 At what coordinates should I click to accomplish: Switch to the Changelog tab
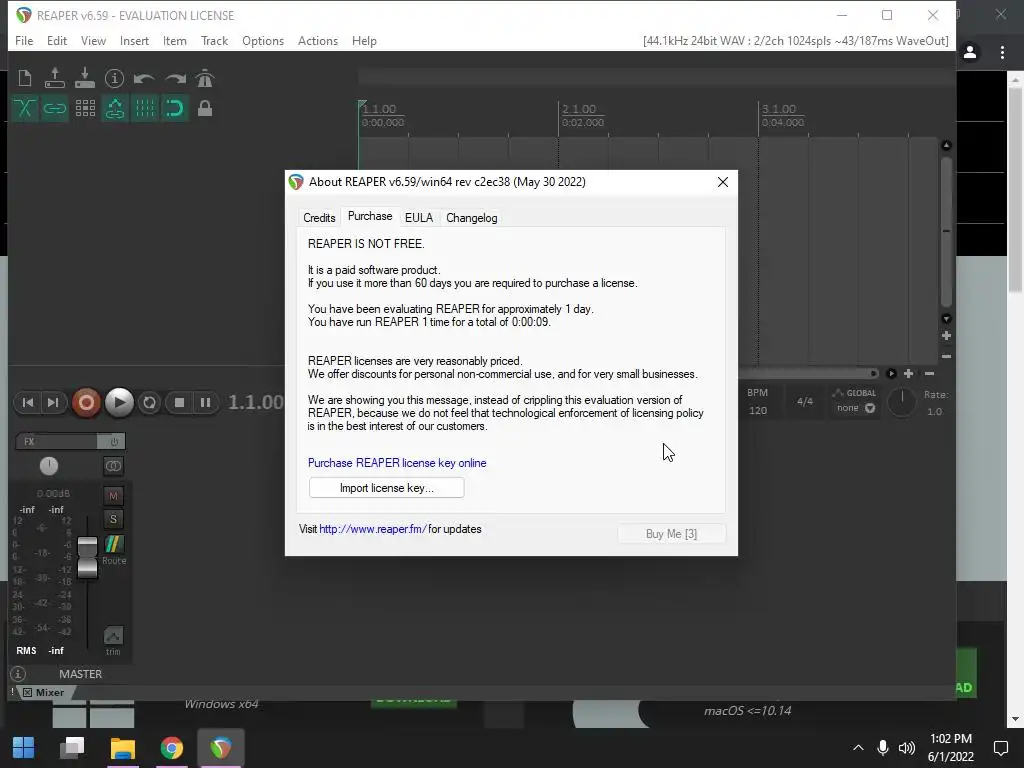point(472,217)
